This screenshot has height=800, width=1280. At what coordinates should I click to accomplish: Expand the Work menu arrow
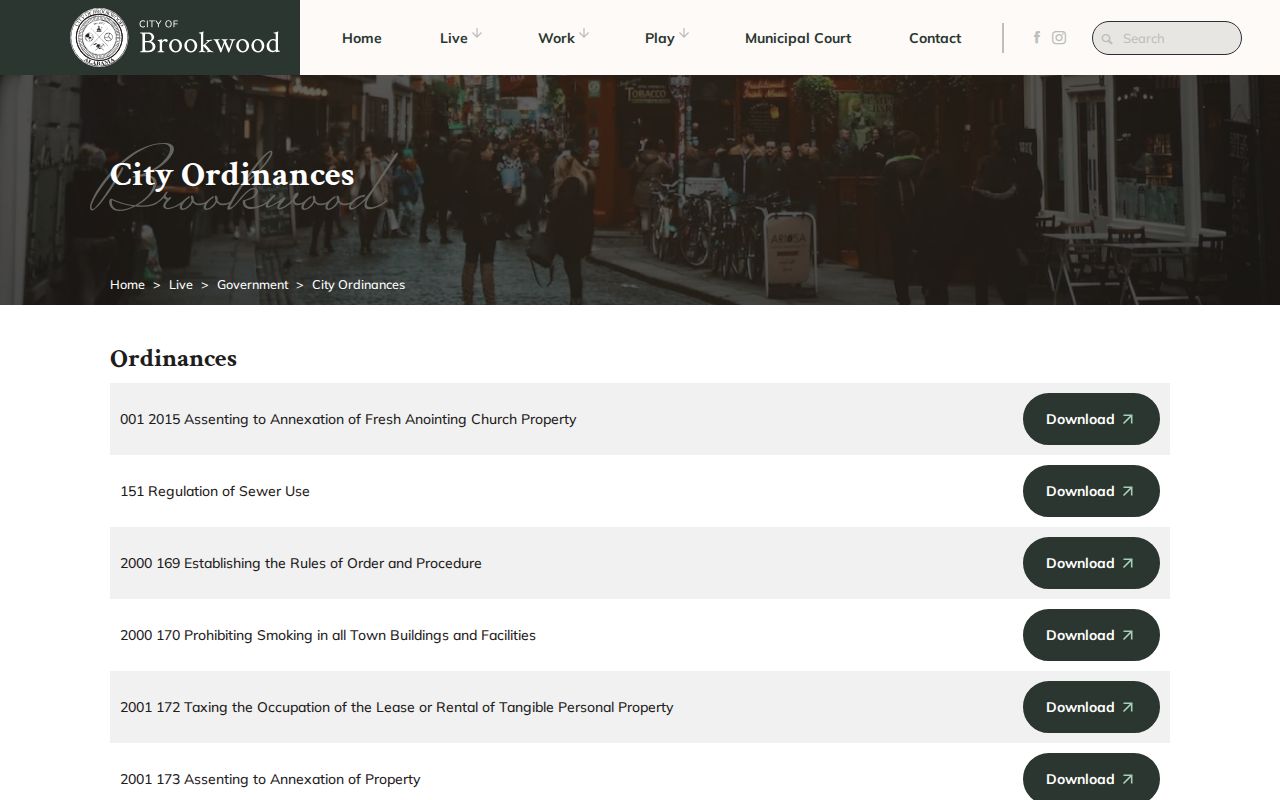click(x=584, y=34)
